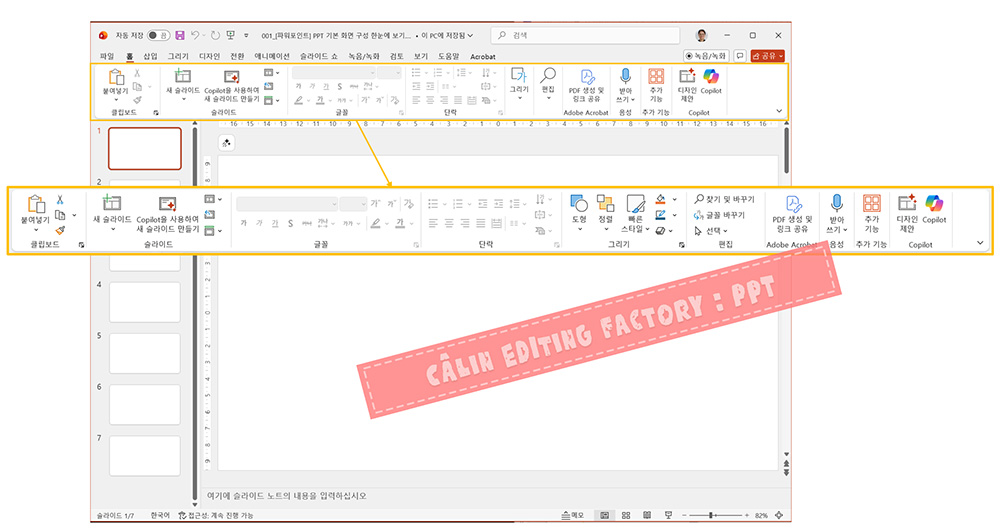Viewport: 1000px width, 529px height.
Task: Toggle Bold 가 in the enlarged ribbon
Action: [x=243, y=223]
